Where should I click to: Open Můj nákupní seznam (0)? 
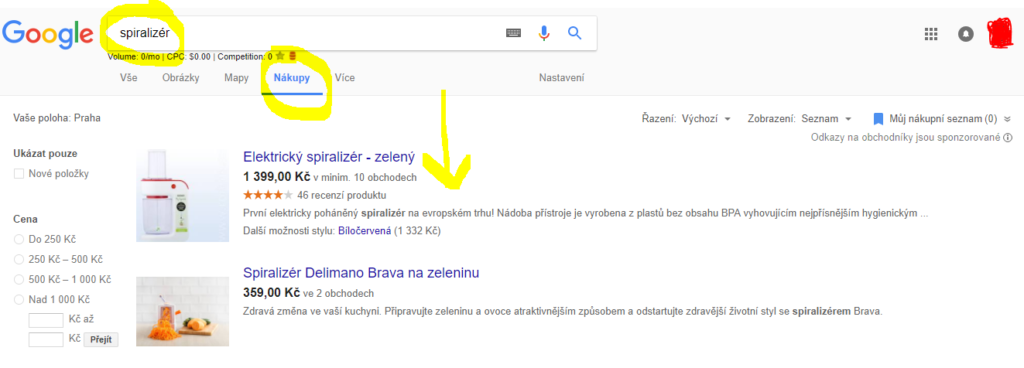942,119
